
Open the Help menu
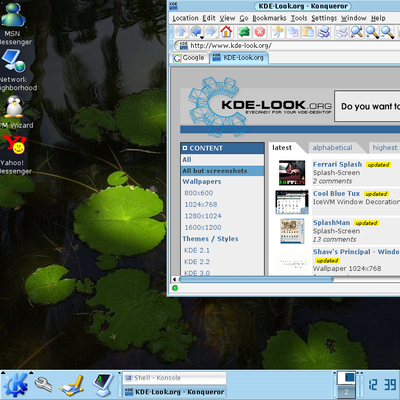pyautogui.click(x=378, y=18)
